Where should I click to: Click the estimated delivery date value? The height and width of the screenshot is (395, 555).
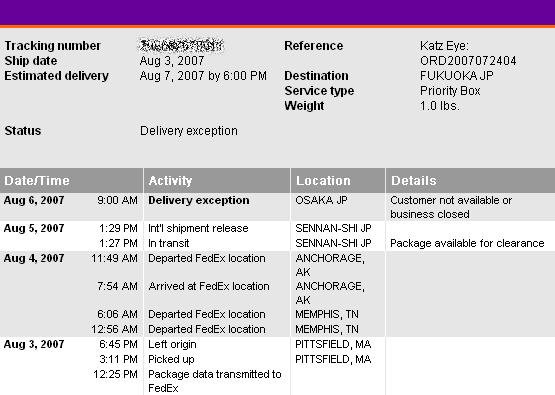pos(203,76)
